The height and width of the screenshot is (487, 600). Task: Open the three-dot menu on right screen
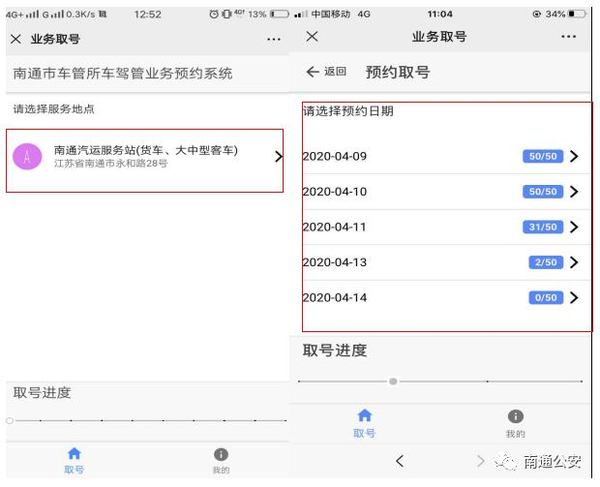(568, 36)
